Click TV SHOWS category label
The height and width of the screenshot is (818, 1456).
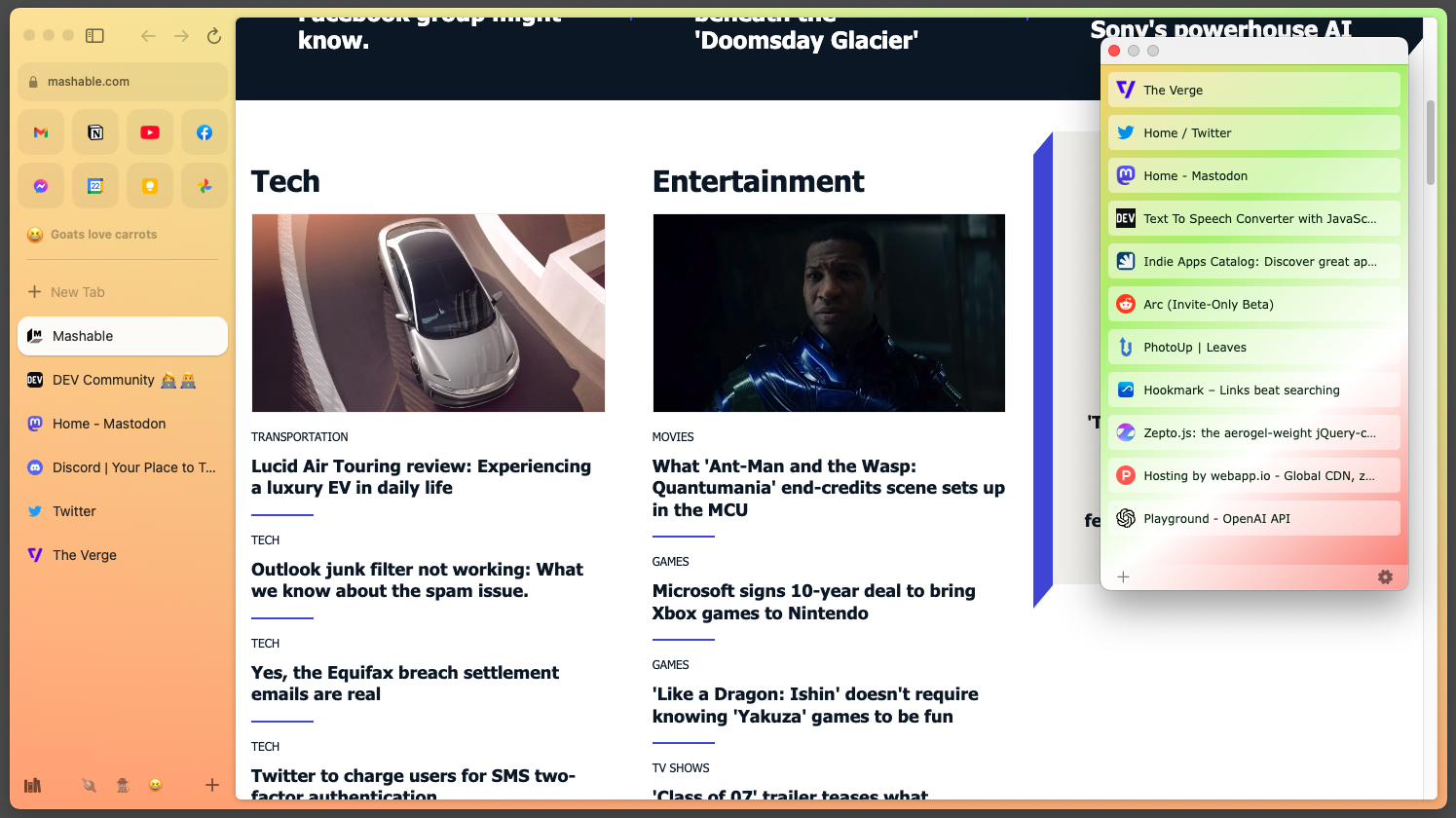(681, 768)
